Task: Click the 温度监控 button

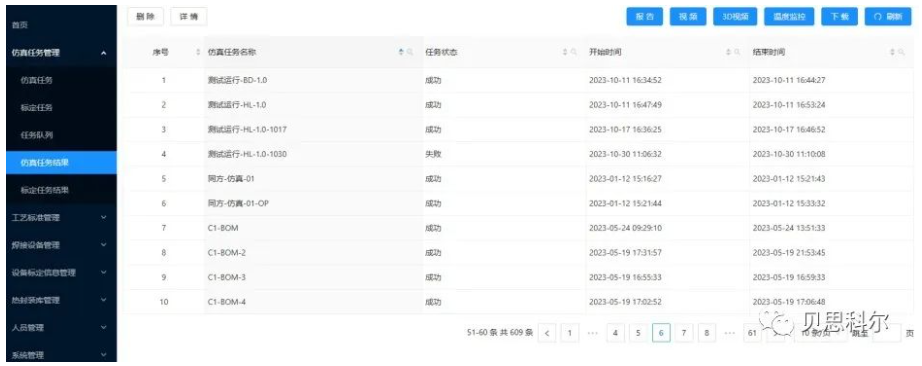Action: (789, 17)
